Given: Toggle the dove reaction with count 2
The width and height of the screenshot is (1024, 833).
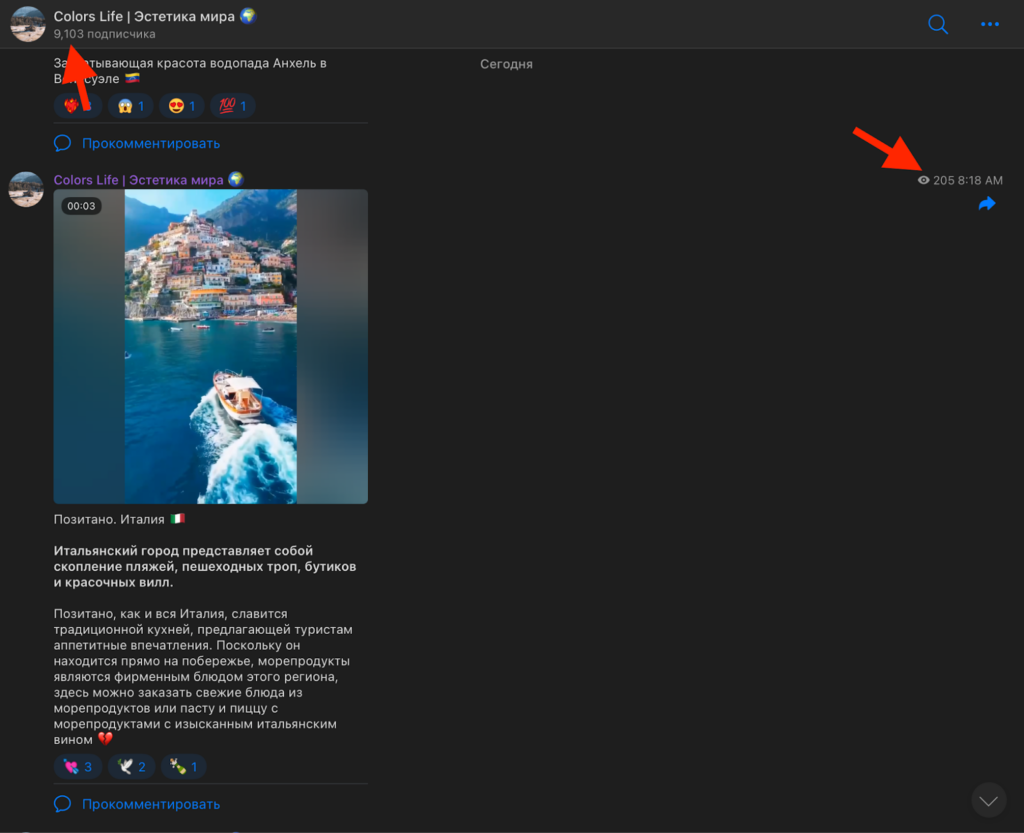Looking at the screenshot, I should coord(131,766).
